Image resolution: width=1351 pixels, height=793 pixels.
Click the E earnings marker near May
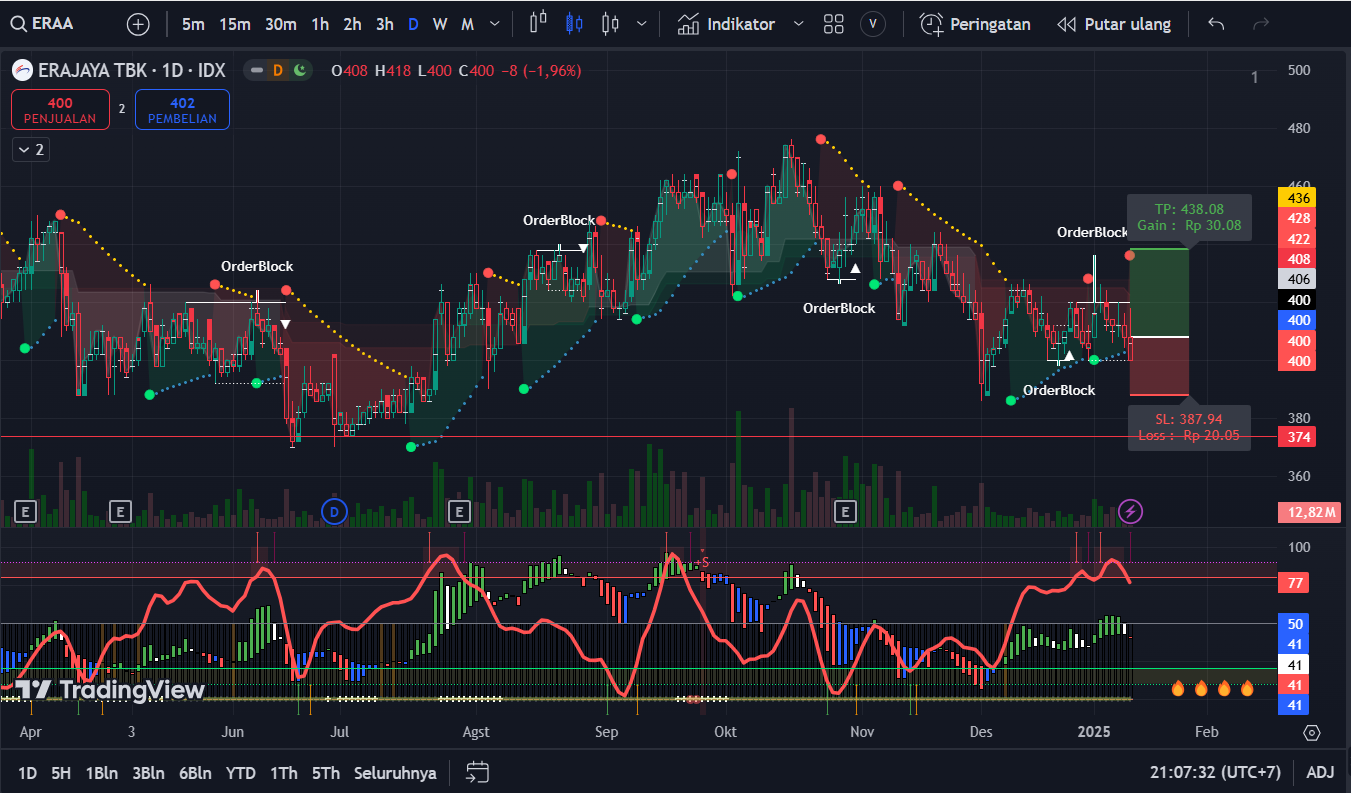[120, 512]
